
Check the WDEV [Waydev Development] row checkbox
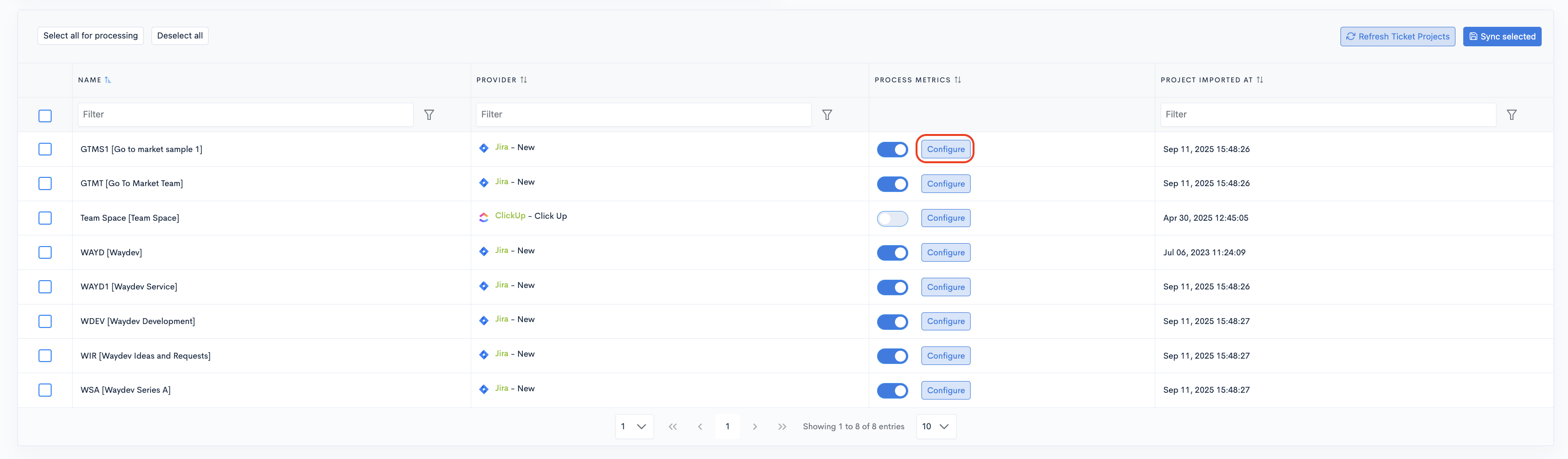[x=45, y=321]
